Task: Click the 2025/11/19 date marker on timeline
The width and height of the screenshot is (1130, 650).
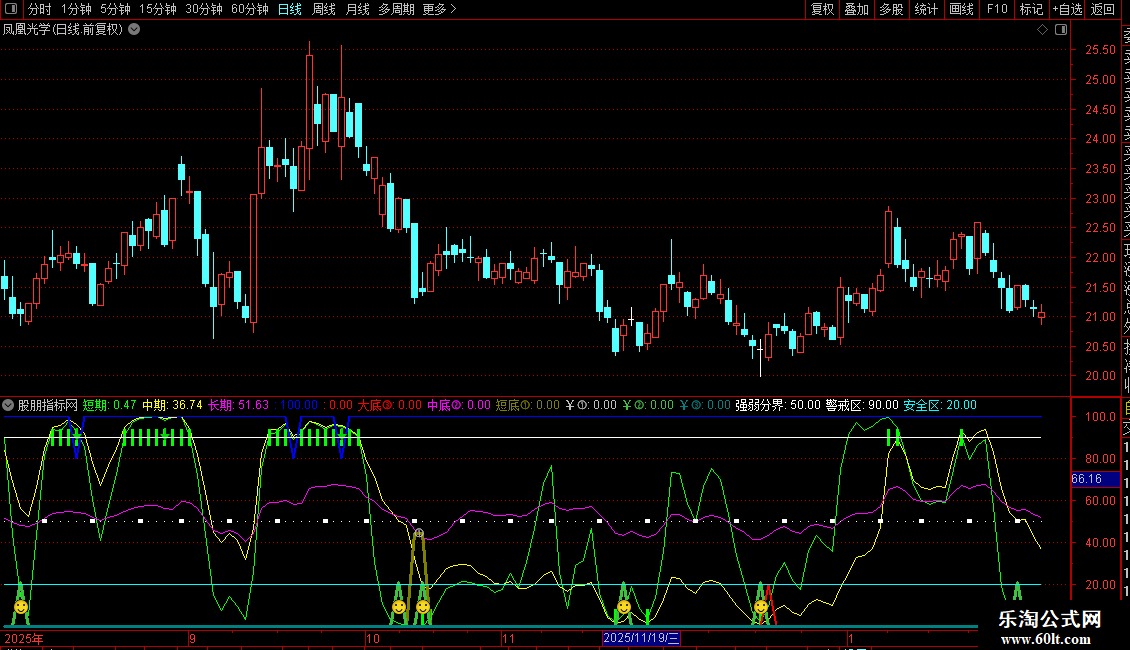Action: tap(641, 638)
